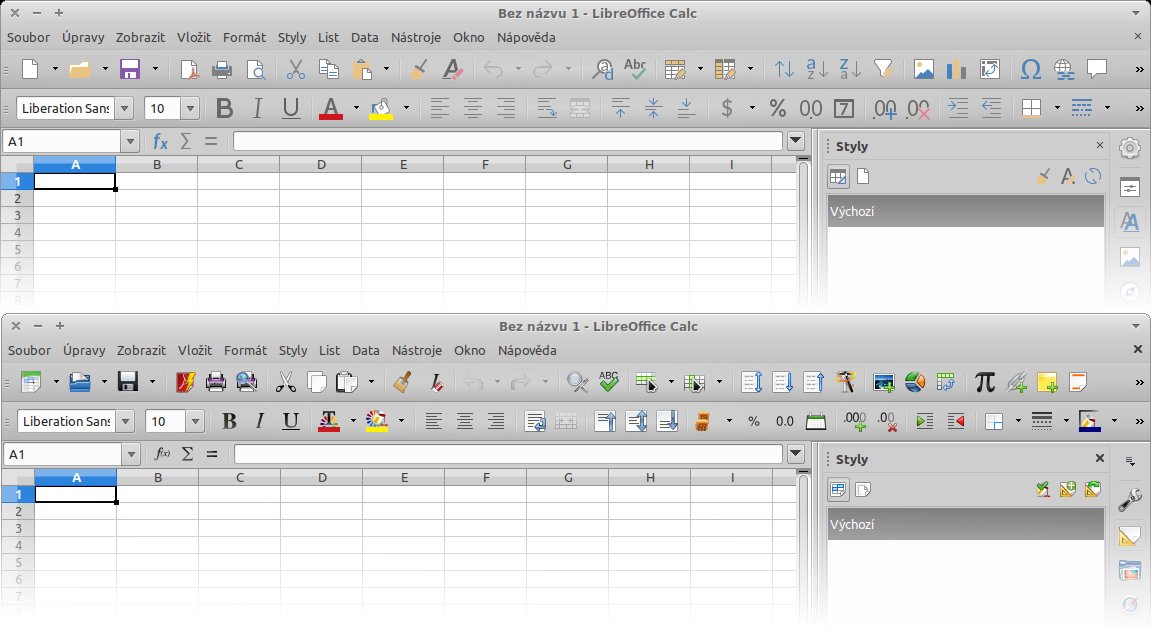
Task: Click Export PDF icon in bottom window
Action: click(x=185, y=382)
